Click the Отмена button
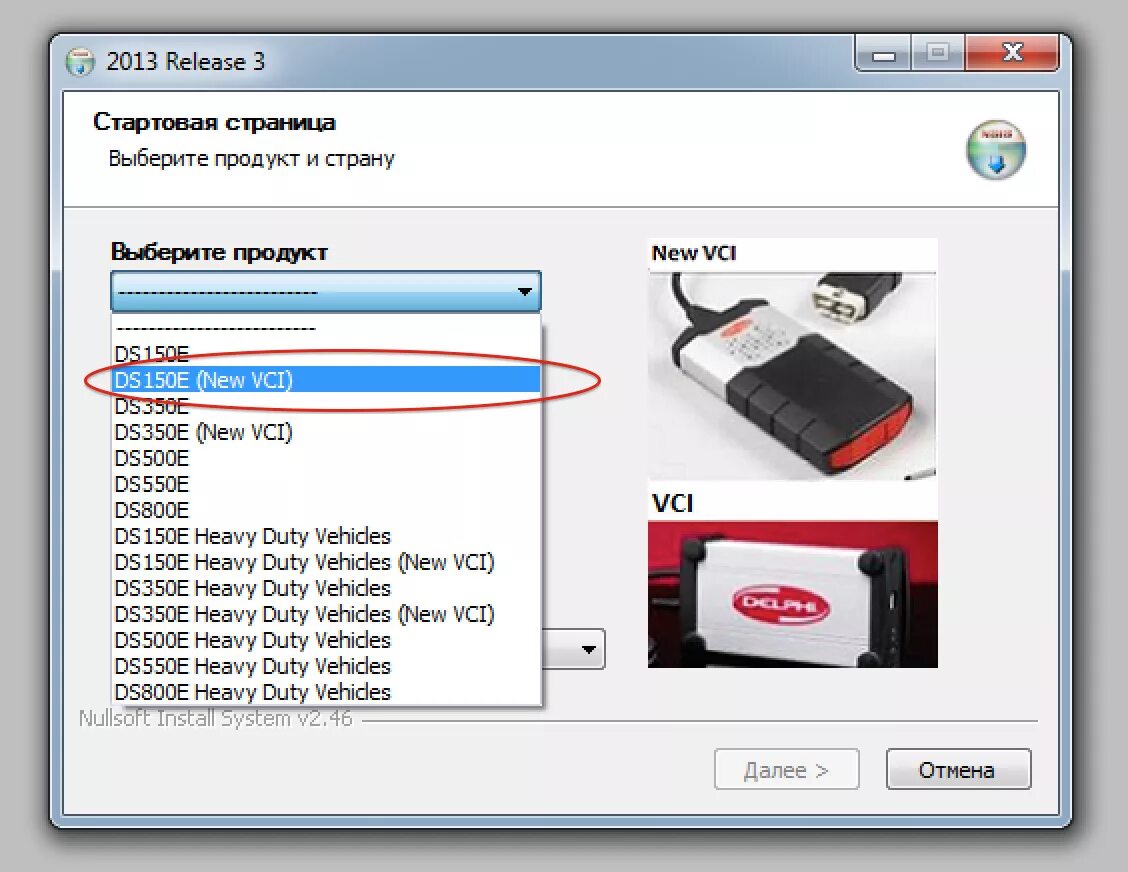The height and width of the screenshot is (872, 1128). (x=958, y=770)
